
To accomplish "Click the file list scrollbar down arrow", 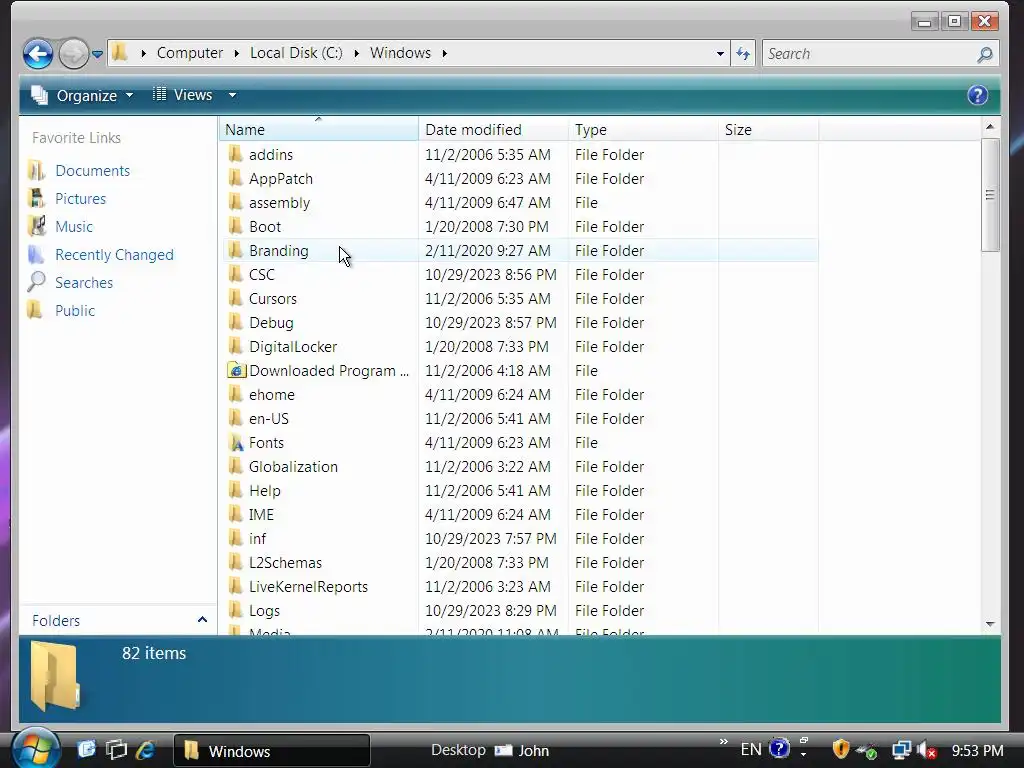I will point(990,624).
